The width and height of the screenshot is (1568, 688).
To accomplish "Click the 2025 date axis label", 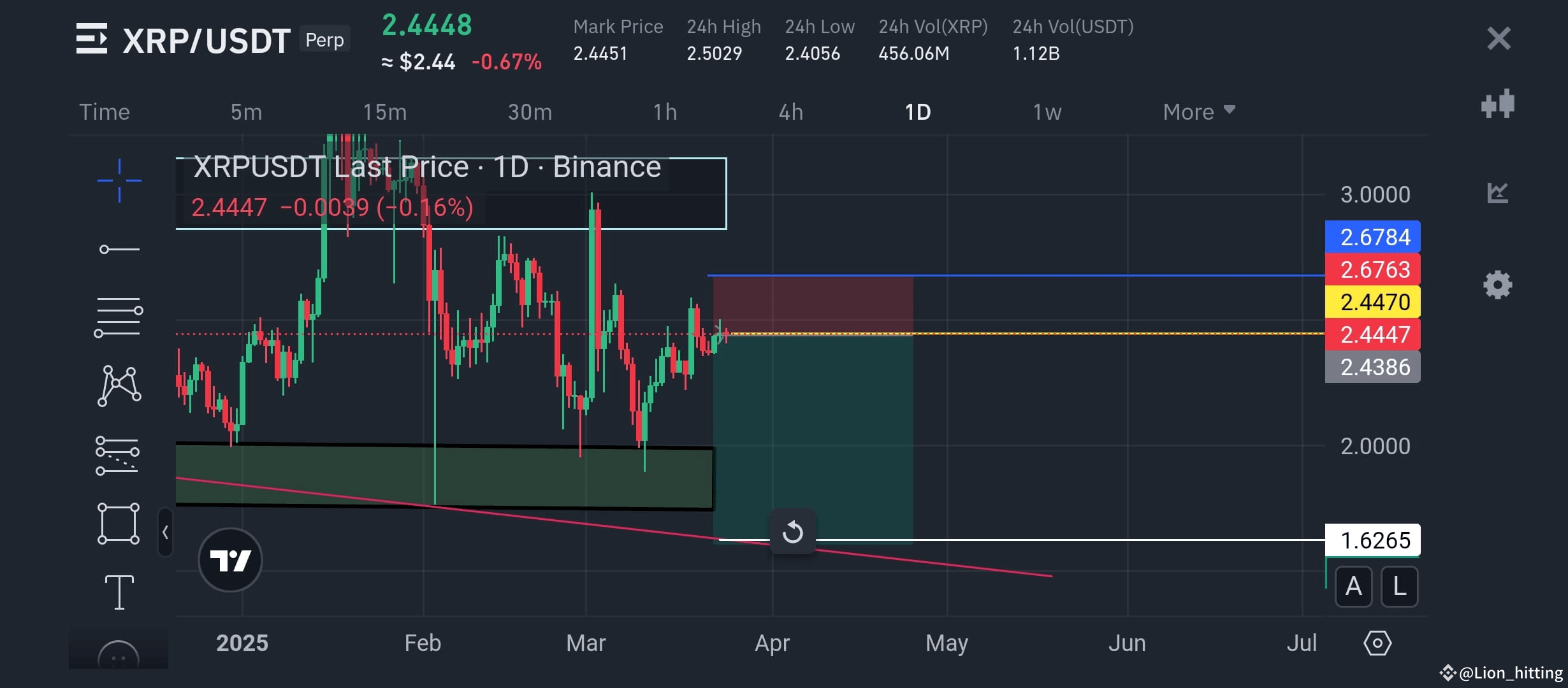I will point(242,643).
